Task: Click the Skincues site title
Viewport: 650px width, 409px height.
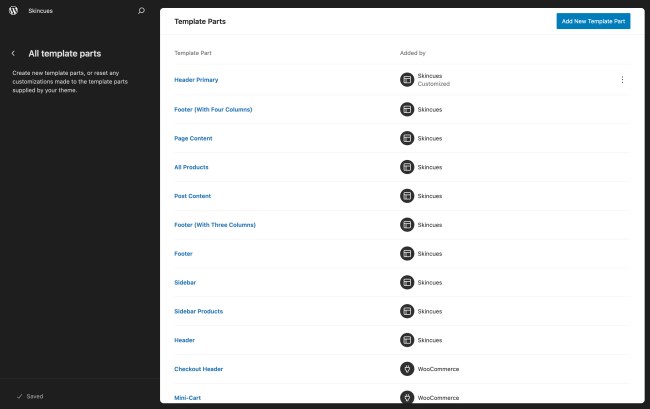Action: (41, 11)
